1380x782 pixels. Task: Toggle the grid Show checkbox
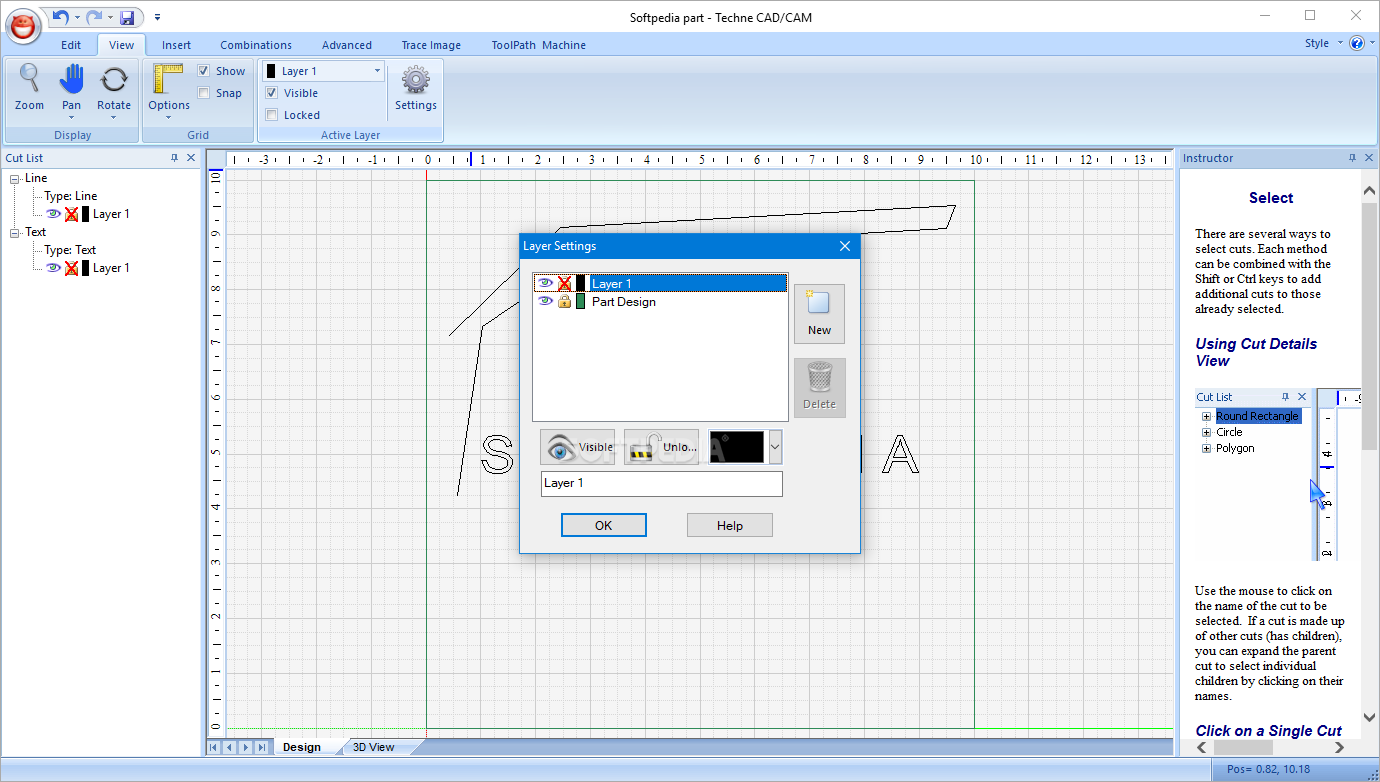coord(204,71)
